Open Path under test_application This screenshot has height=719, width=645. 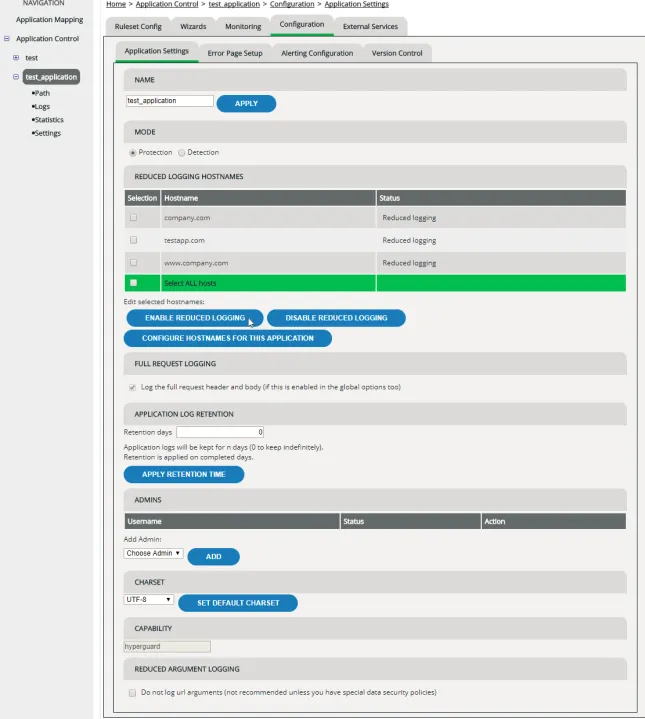pos(42,93)
